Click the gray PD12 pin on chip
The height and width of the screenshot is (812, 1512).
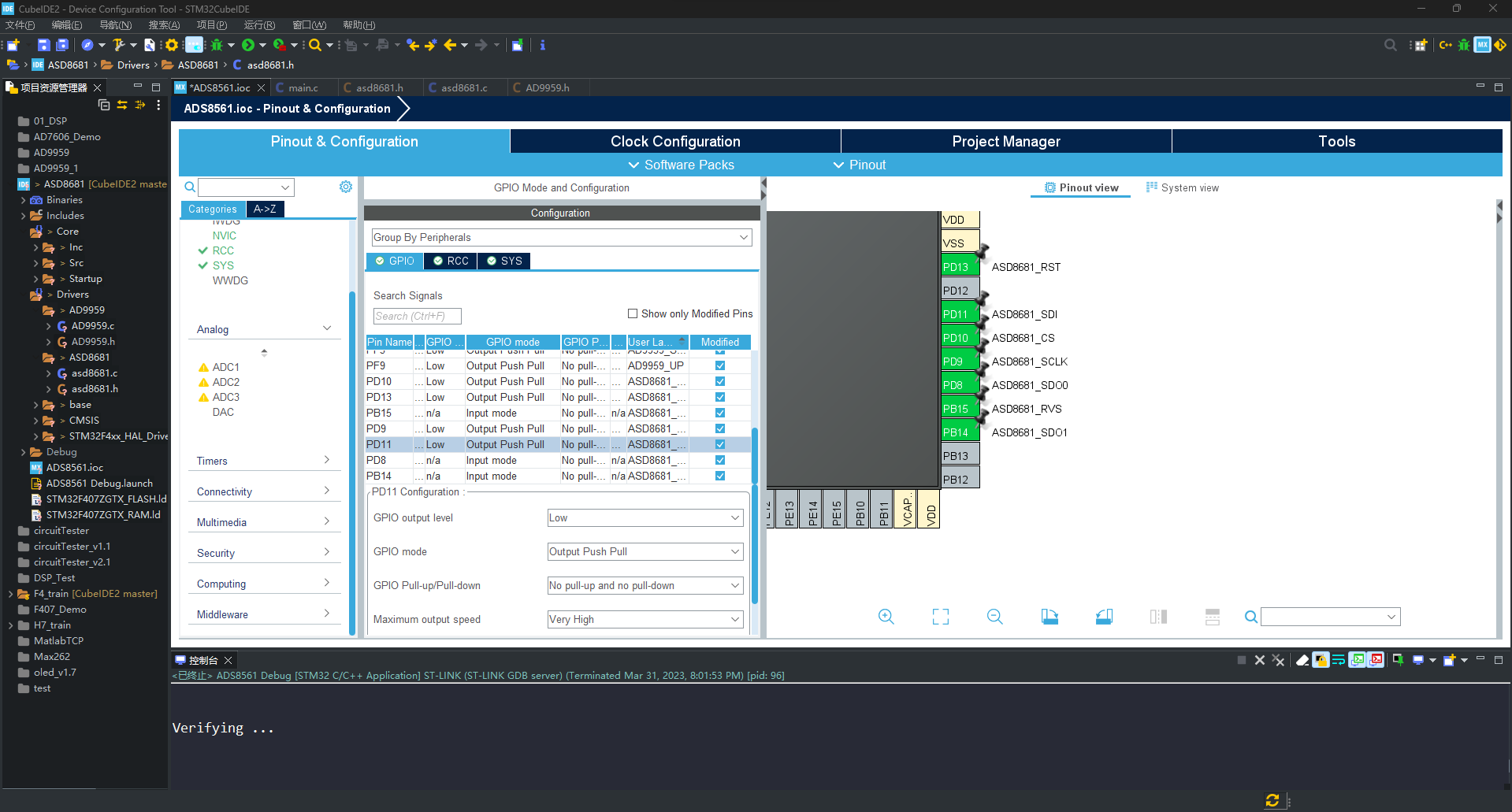coord(960,290)
